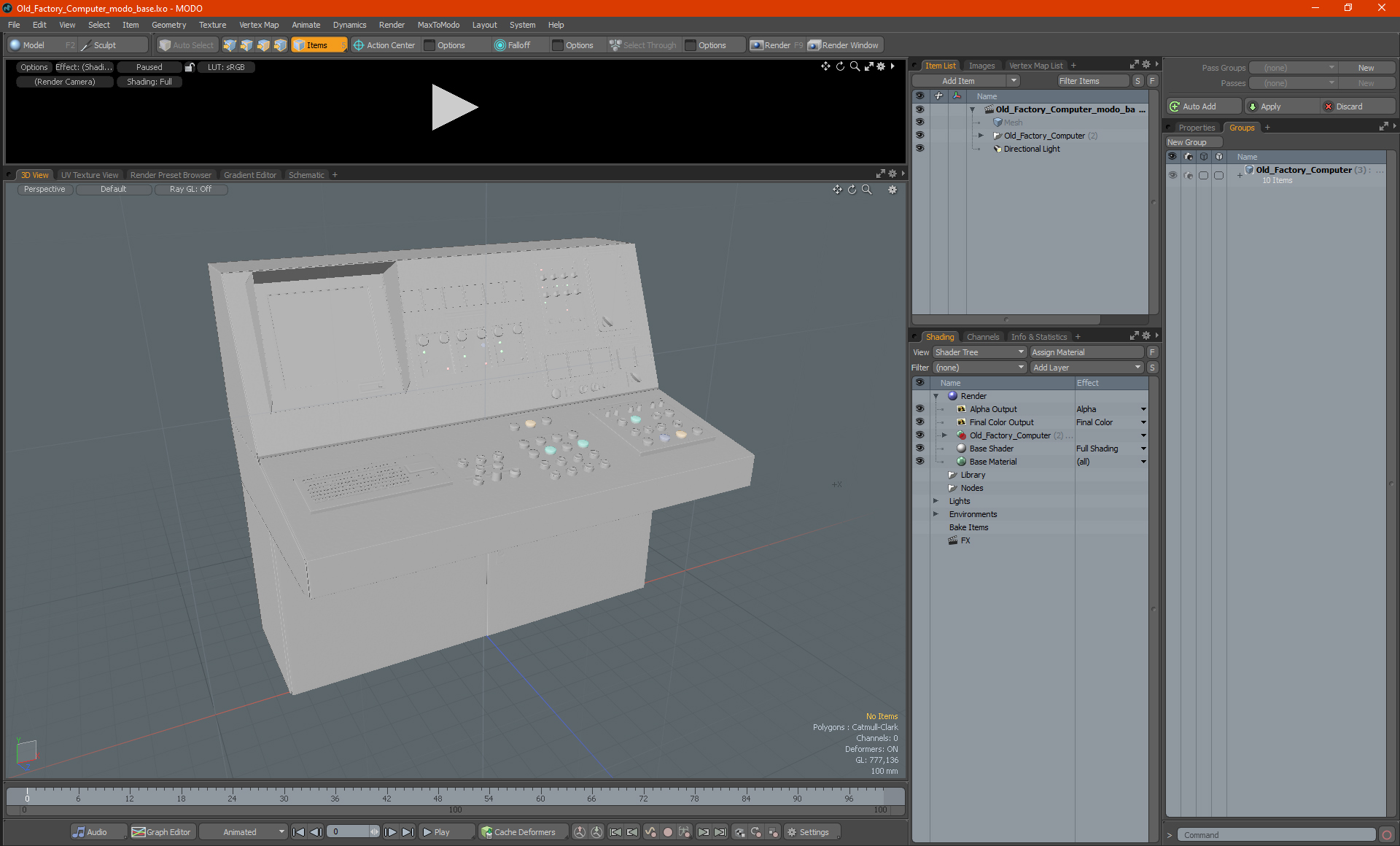This screenshot has width=1400, height=846.
Task: Open timeline Settings gear
Action: click(792, 832)
